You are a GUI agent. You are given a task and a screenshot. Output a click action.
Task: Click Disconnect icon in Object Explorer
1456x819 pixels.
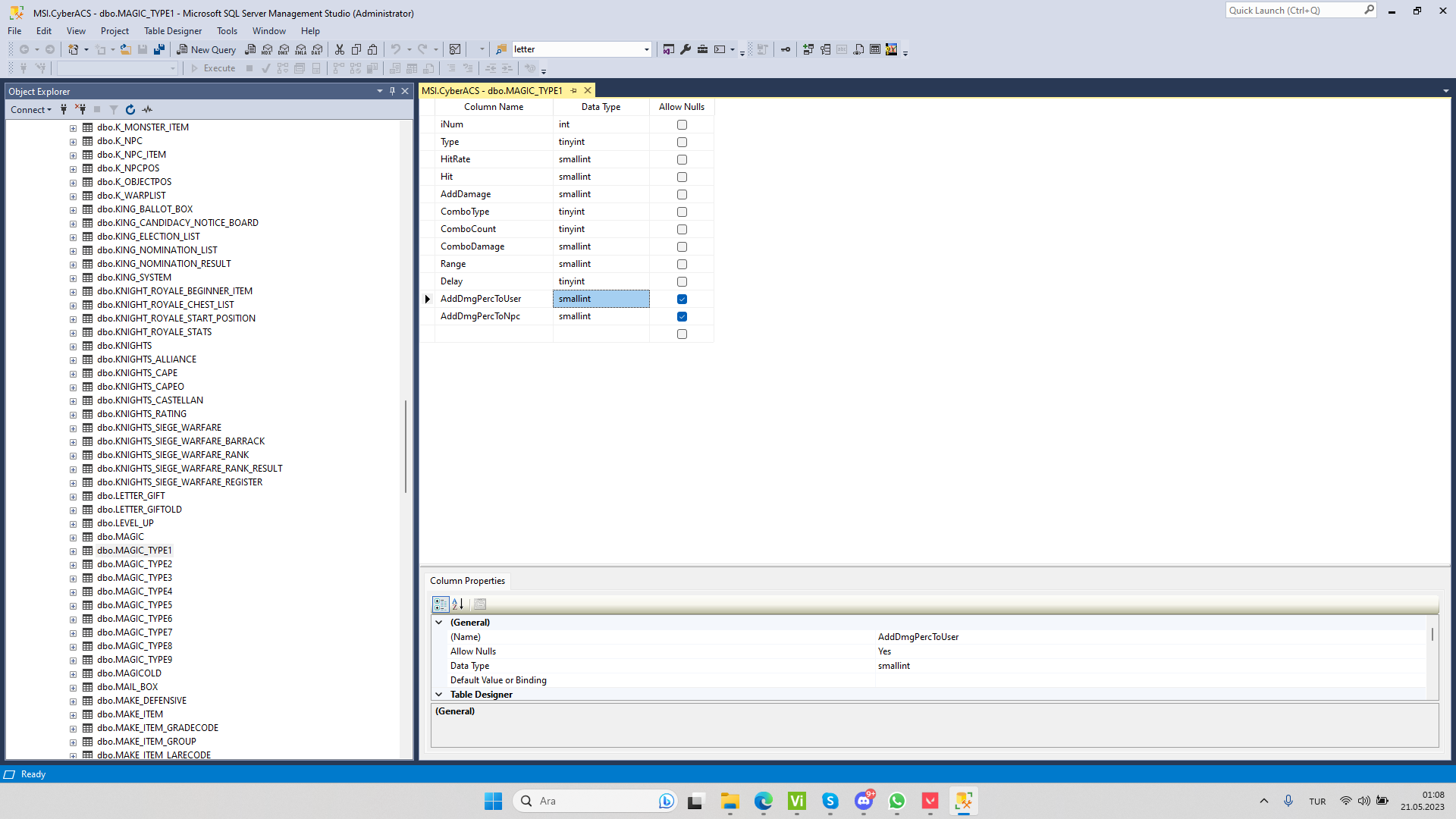coord(80,109)
